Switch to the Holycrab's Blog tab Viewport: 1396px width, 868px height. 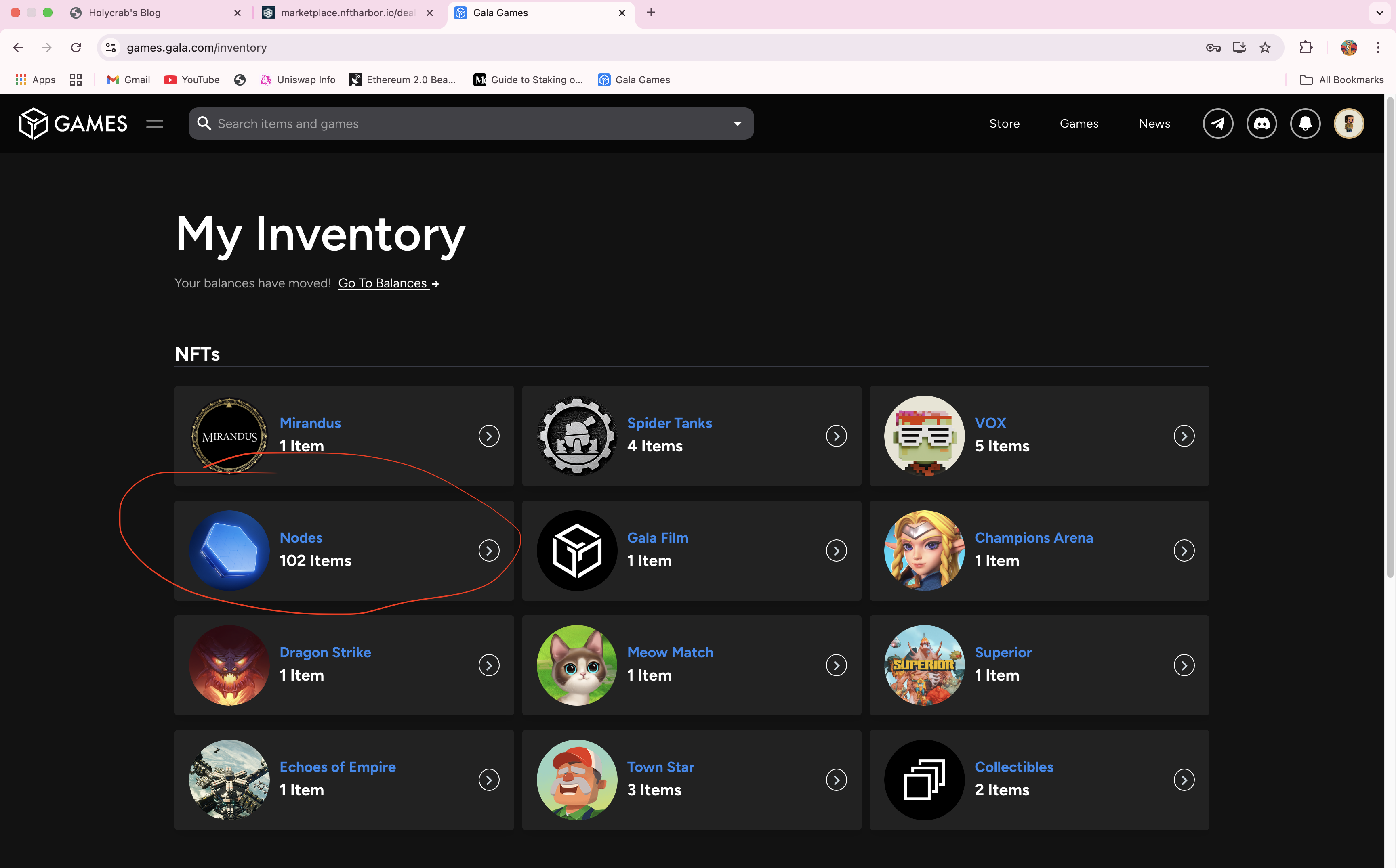155,13
